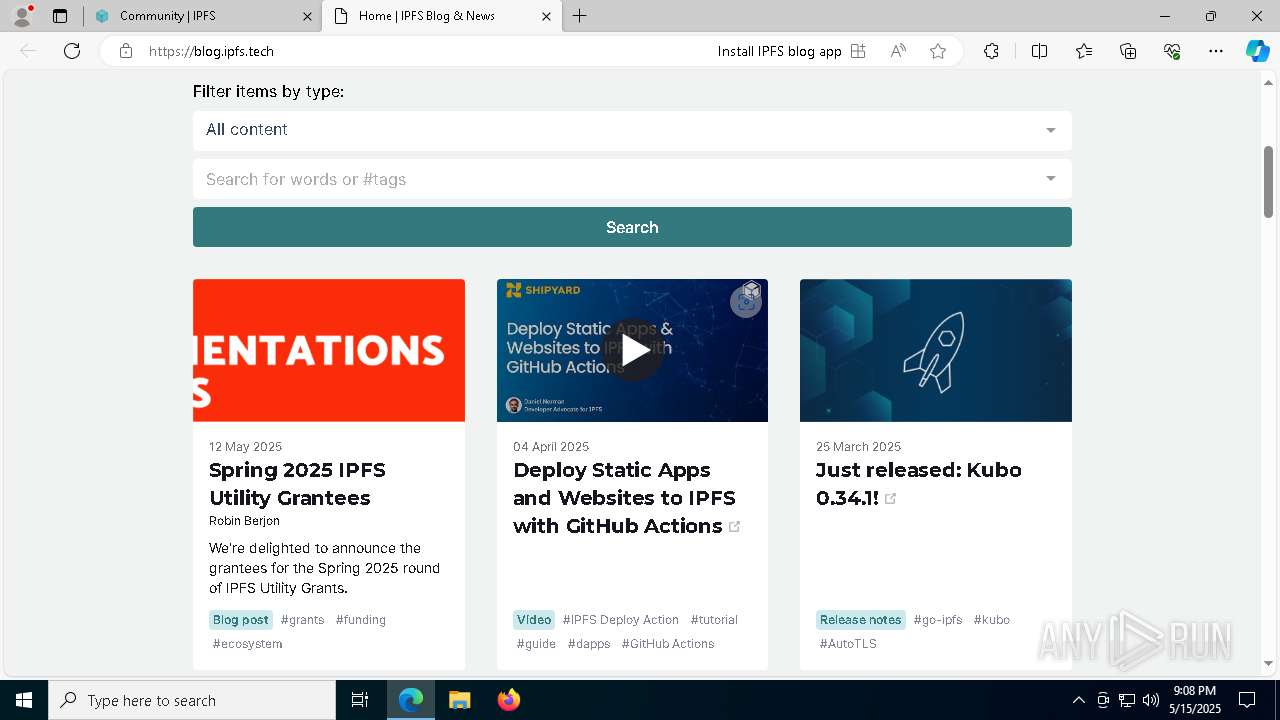The image size is (1280, 720).
Task: Open Settings and more ellipsis menu
Action: (x=1216, y=51)
